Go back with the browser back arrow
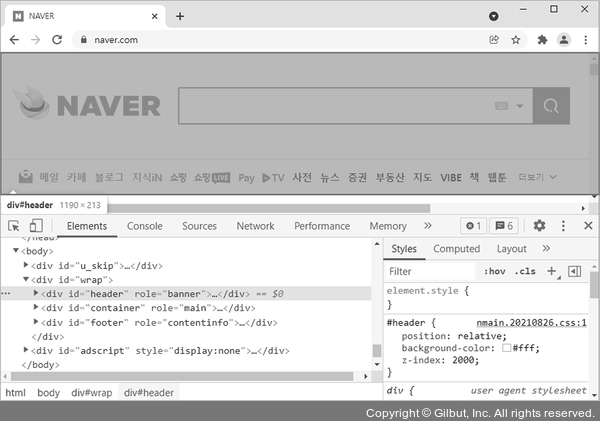The image size is (600, 421). [14, 40]
